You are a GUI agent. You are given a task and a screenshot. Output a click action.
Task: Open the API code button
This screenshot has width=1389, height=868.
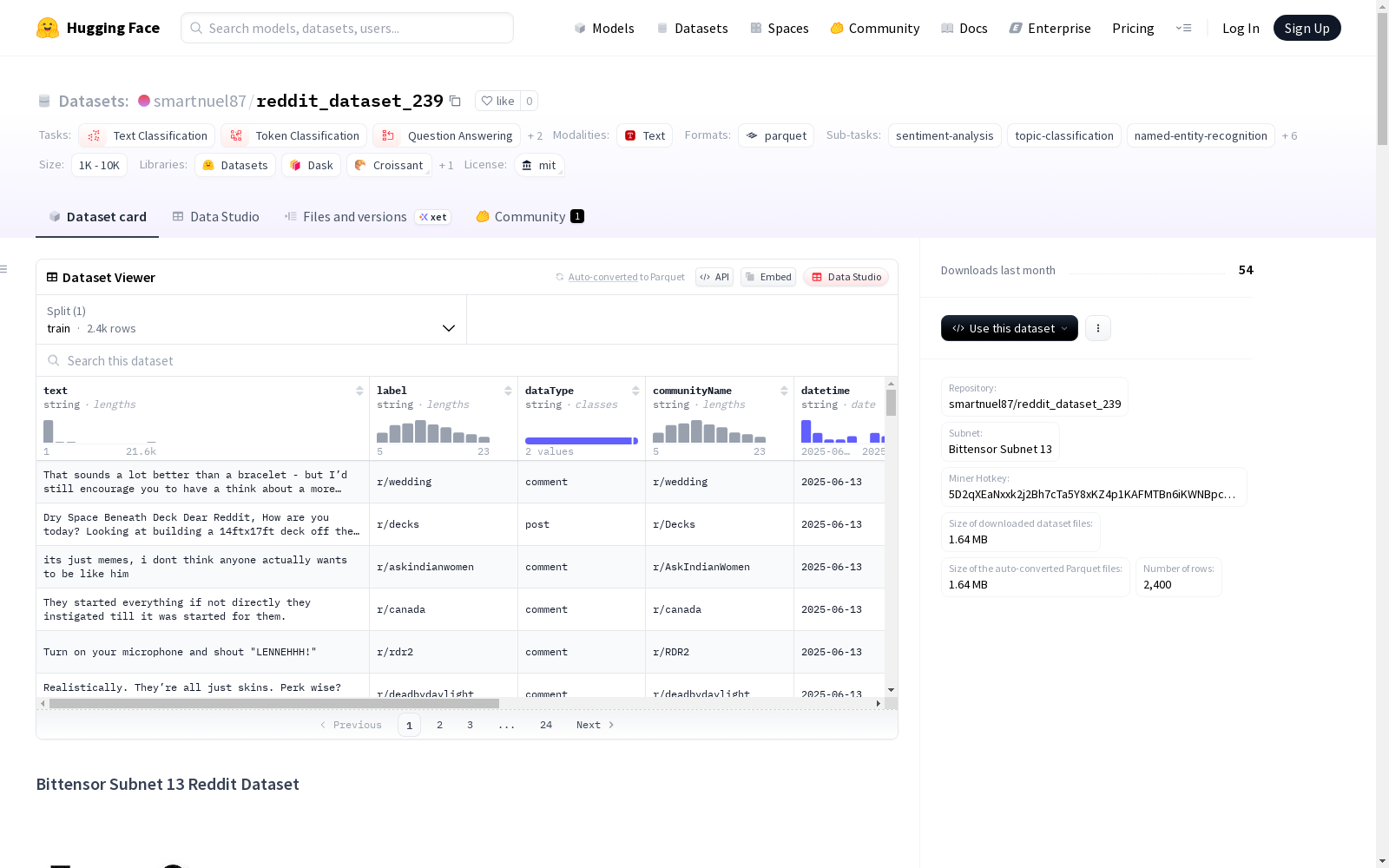coord(714,277)
